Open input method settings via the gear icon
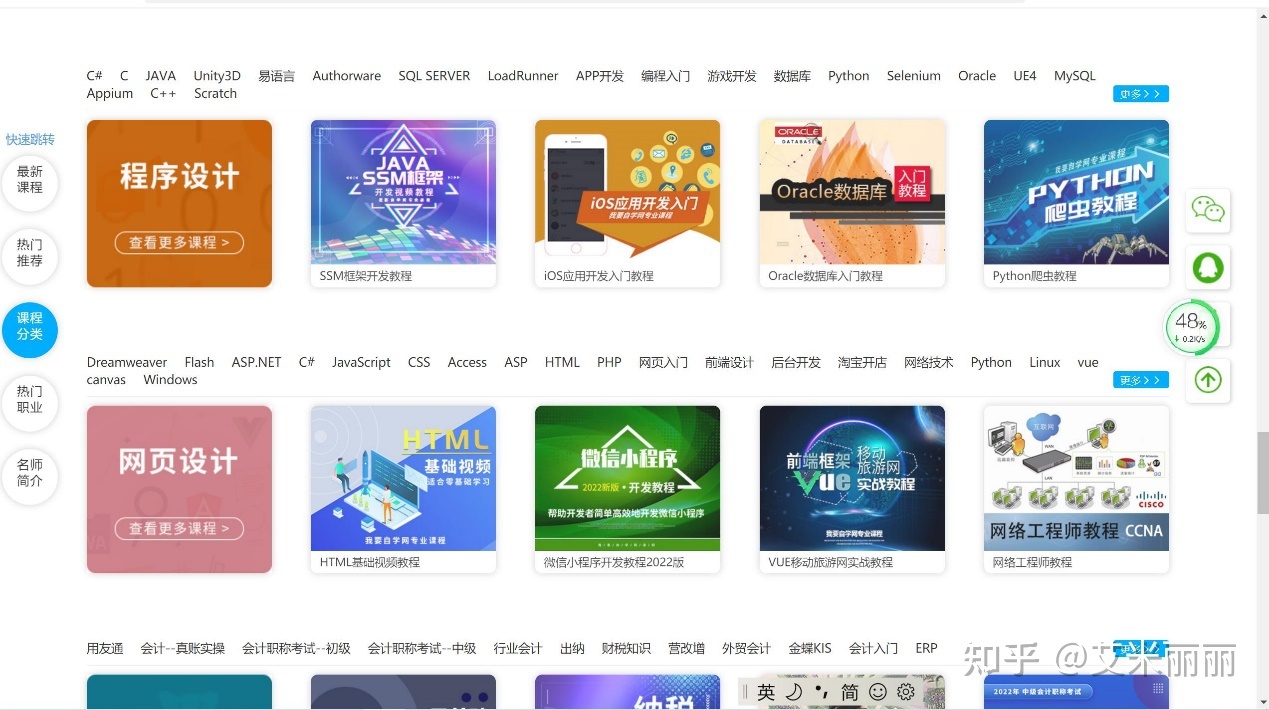The image size is (1269, 710). pos(905,691)
